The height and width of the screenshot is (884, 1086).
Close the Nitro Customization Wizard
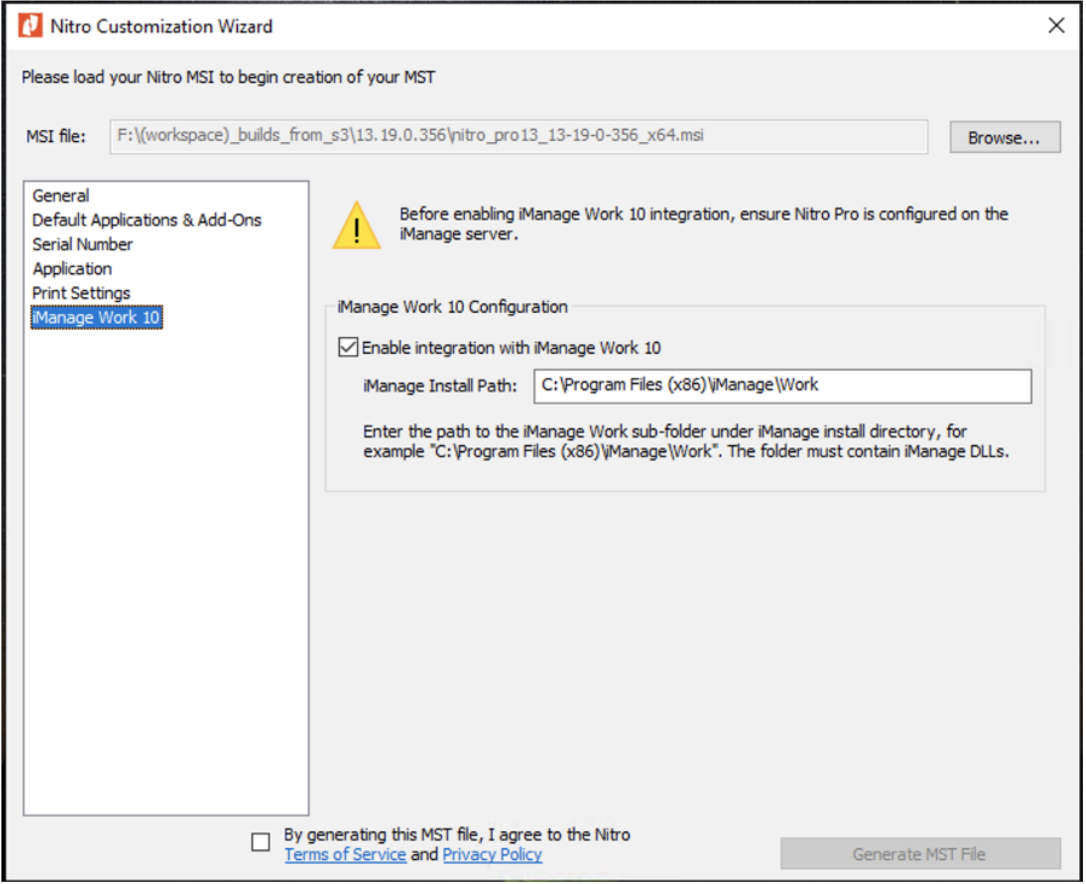click(1057, 25)
